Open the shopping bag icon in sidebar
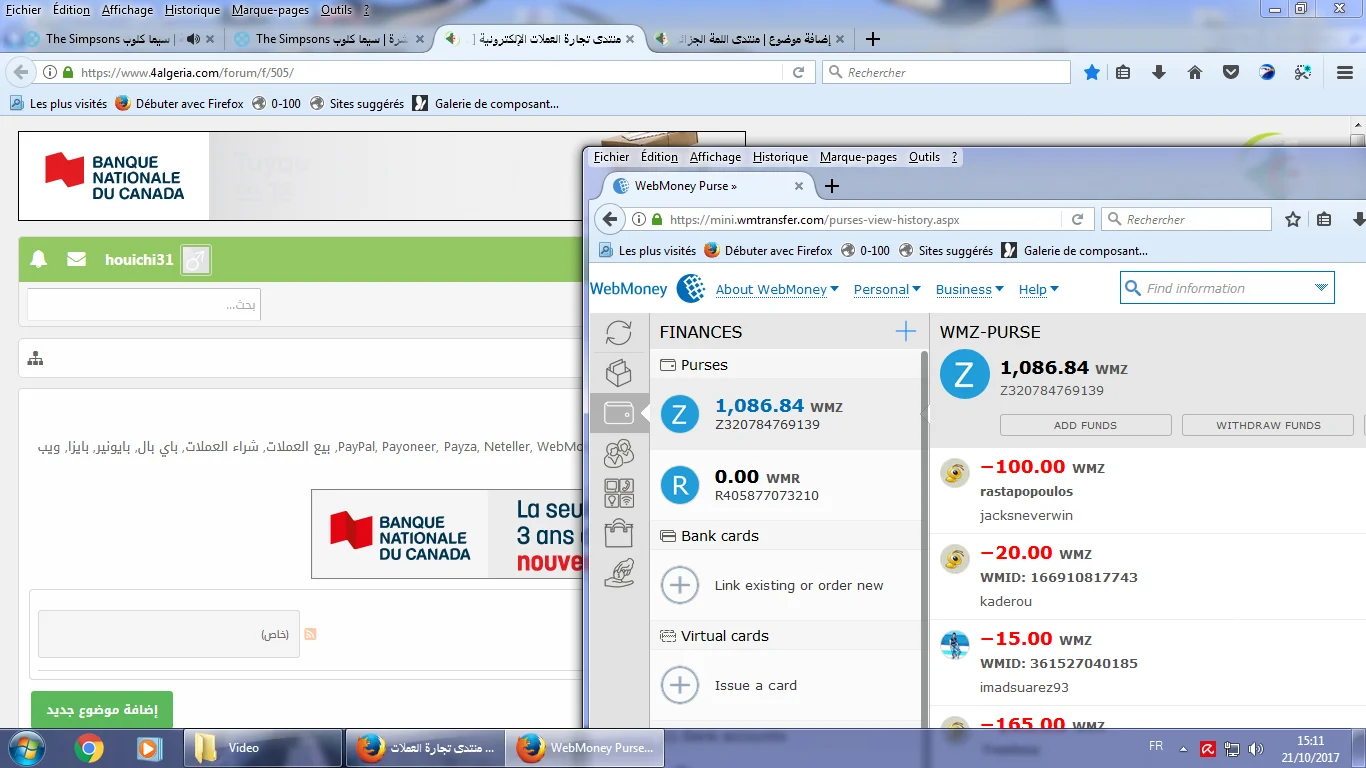 click(619, 533)
